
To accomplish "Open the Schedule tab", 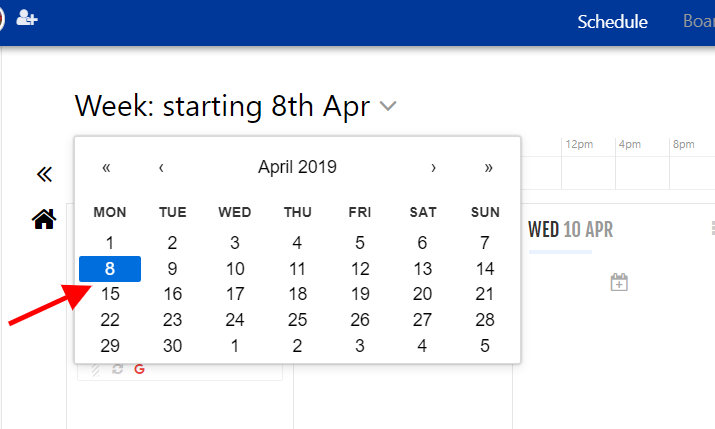I will pos(612,21).
